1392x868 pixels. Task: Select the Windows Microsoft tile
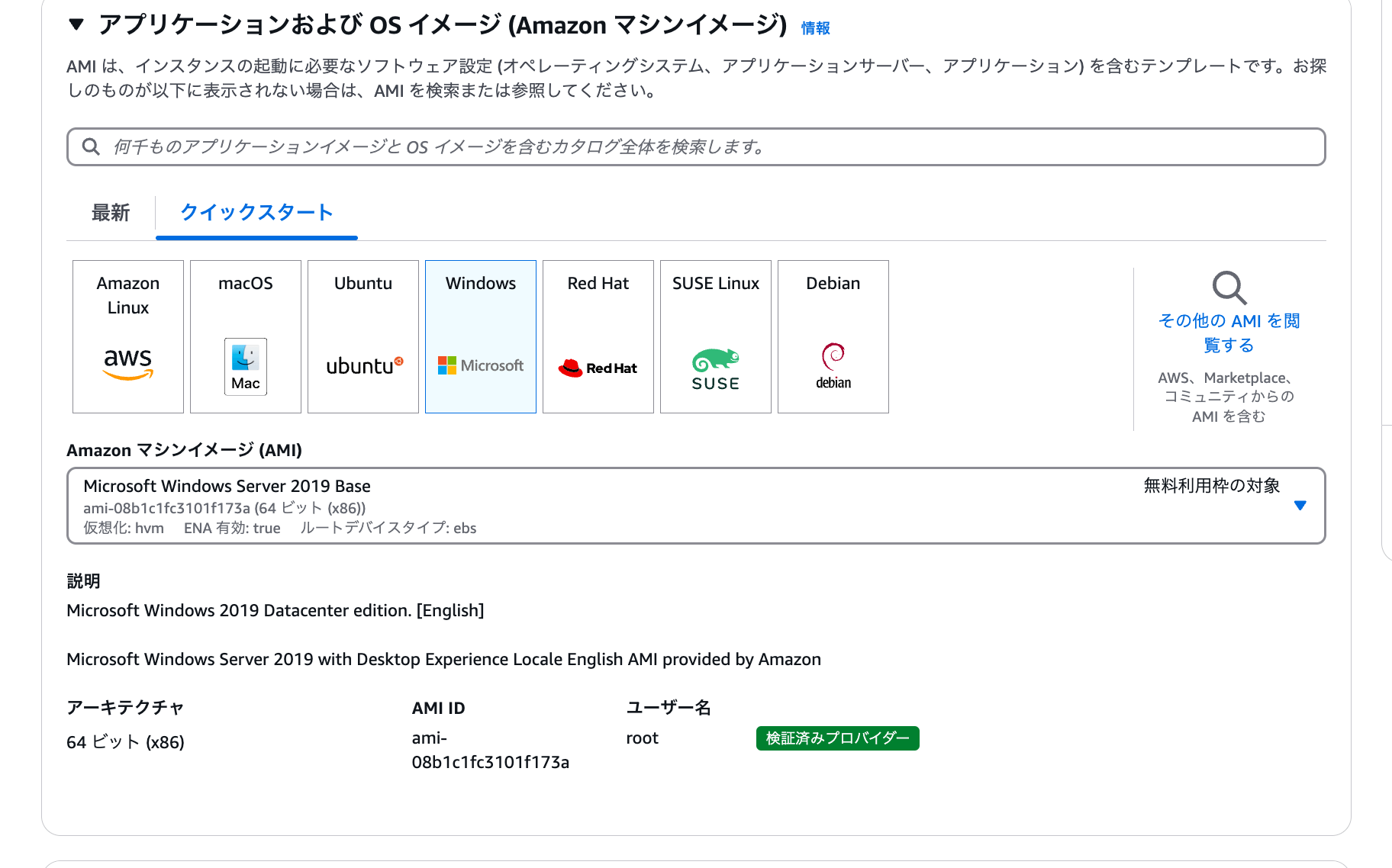click(481, 336)
